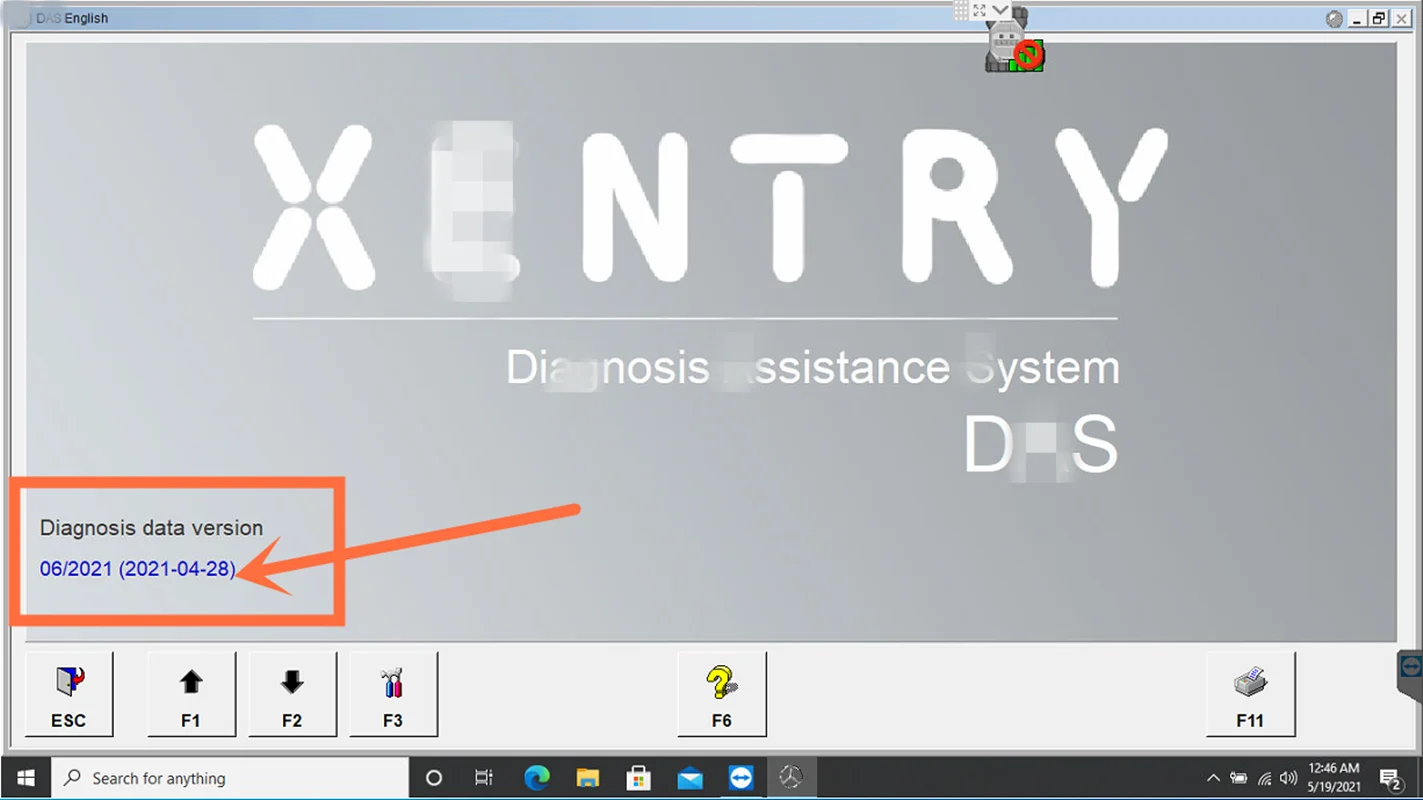Click the taskbar clock showing 12:46 AM

[1334, 778]
